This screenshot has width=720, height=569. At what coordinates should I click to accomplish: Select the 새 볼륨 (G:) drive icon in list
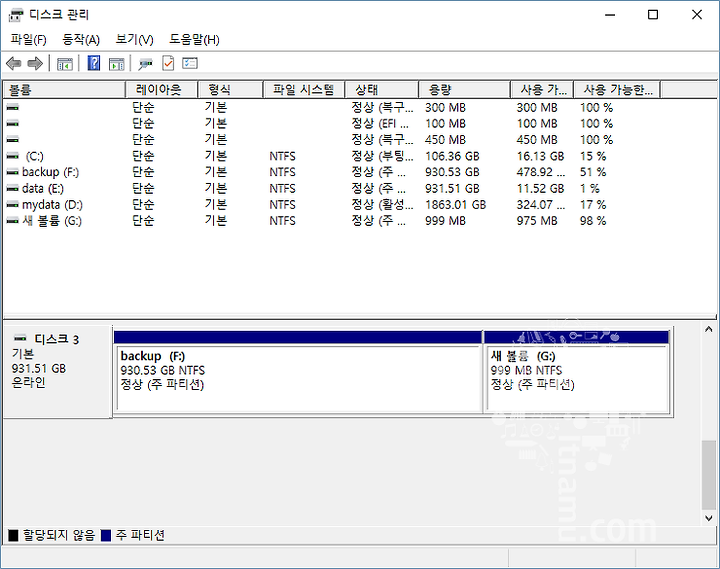click(x=12, y=221)
